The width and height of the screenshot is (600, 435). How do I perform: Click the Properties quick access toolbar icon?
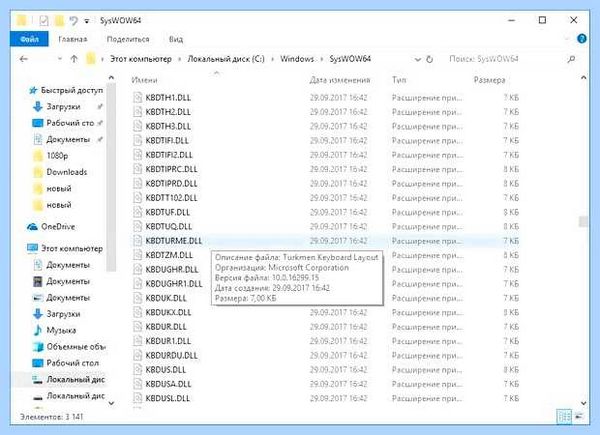coord(44,20)
